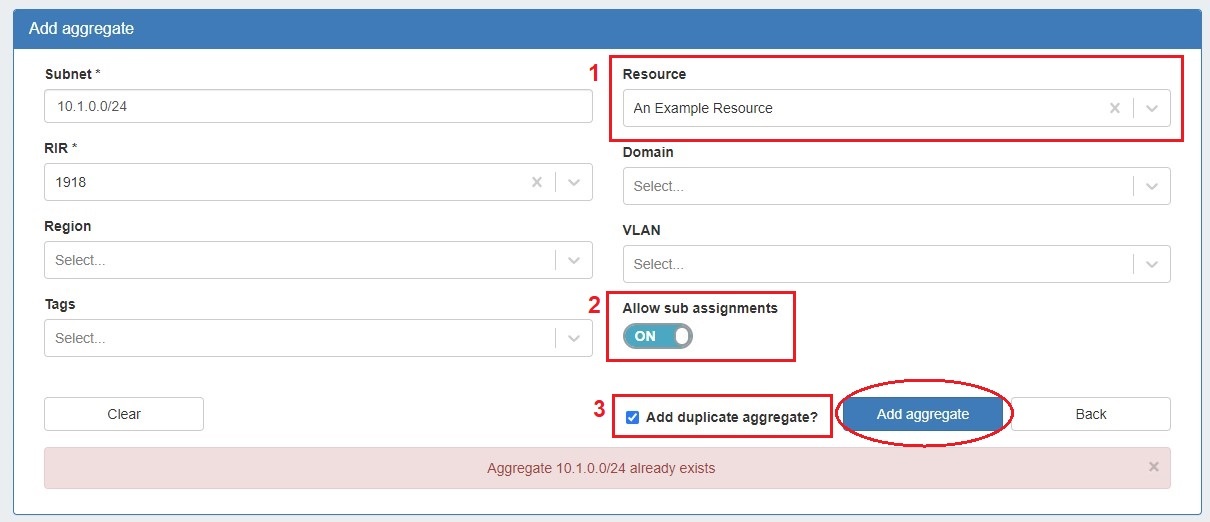
Task: Click into the Domain select field
Action: point(876,186)
